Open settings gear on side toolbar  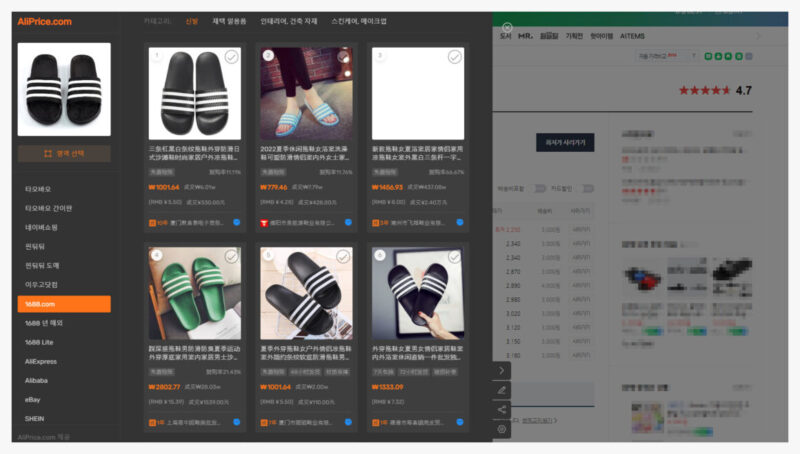coord(502,428)
